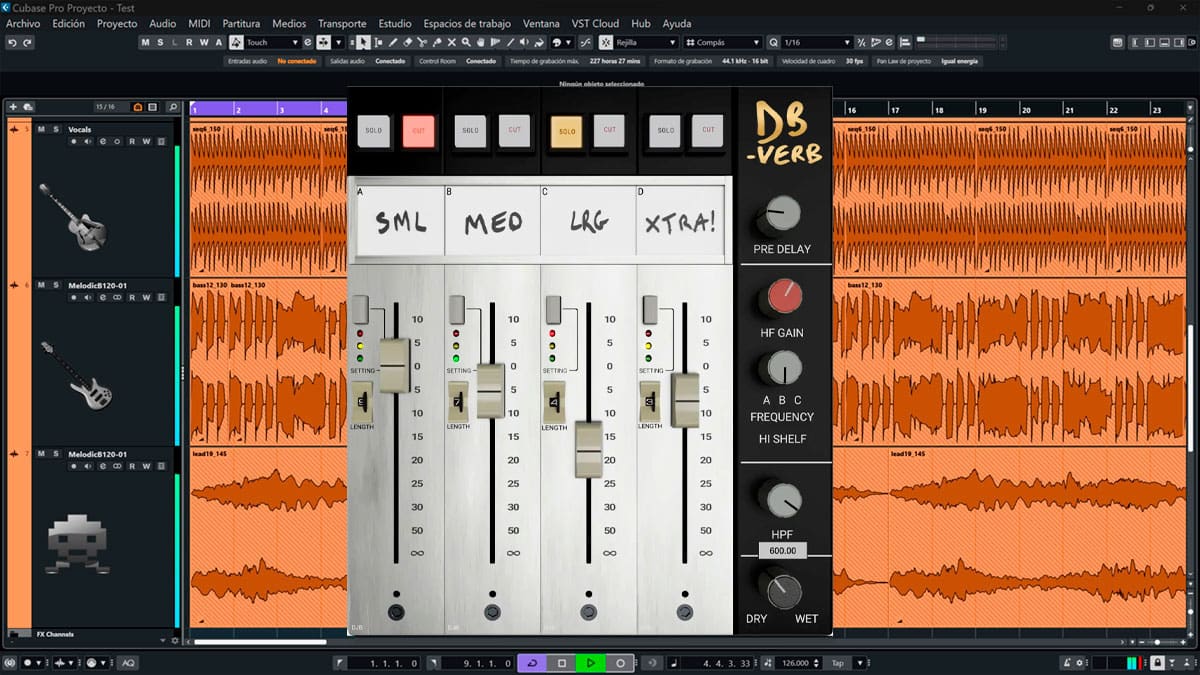The image size is (1200, 675).
Task: Select the Comp hand tool
Action: [x=482, y=43]
